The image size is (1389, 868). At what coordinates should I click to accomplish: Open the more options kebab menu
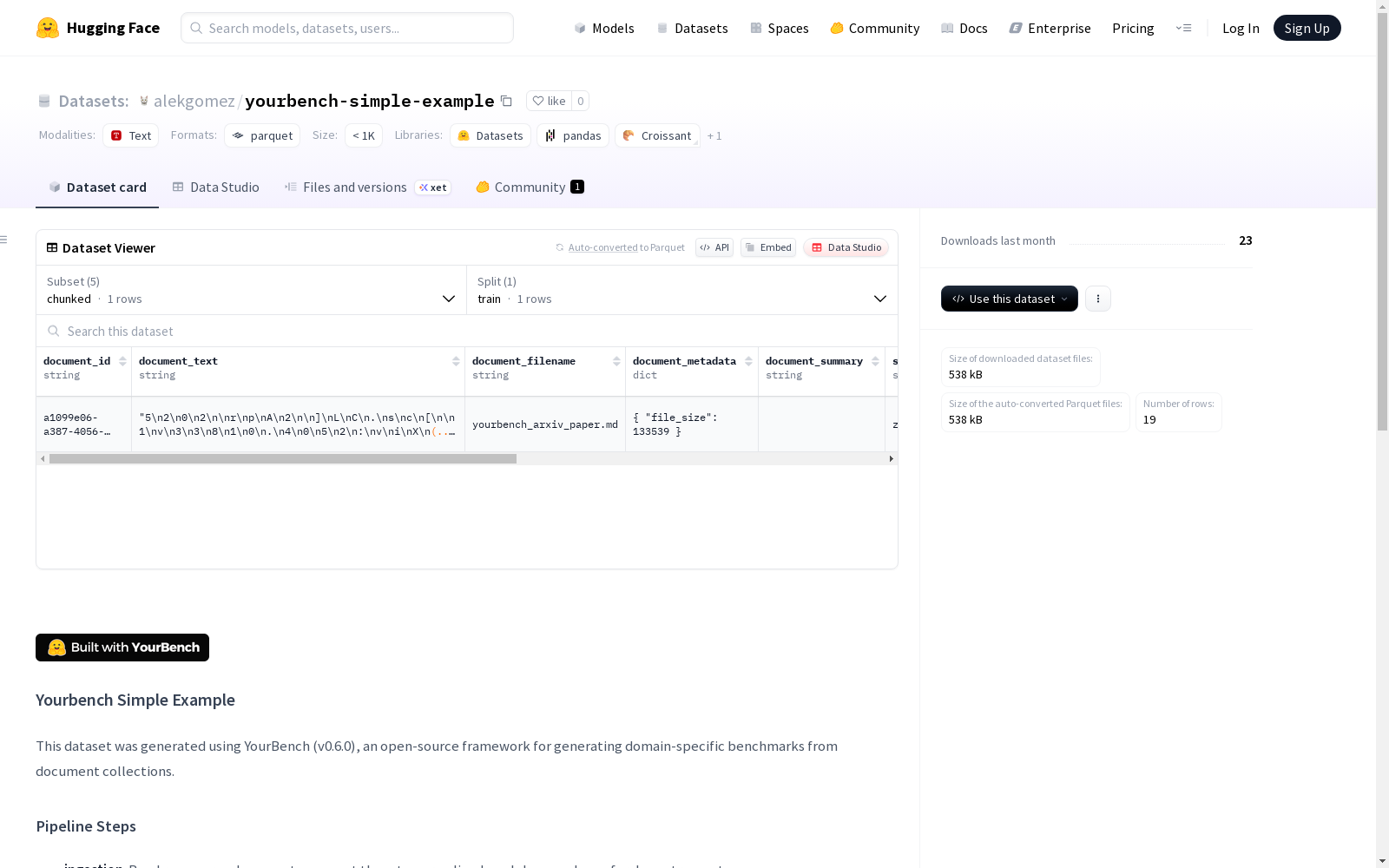(1098, 299)
